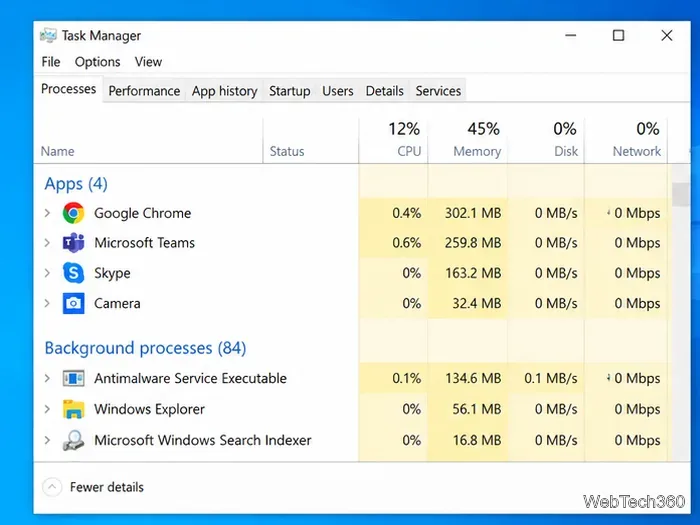Open the Options menu
Screen dimensions: 700x525
coord(97,62)
